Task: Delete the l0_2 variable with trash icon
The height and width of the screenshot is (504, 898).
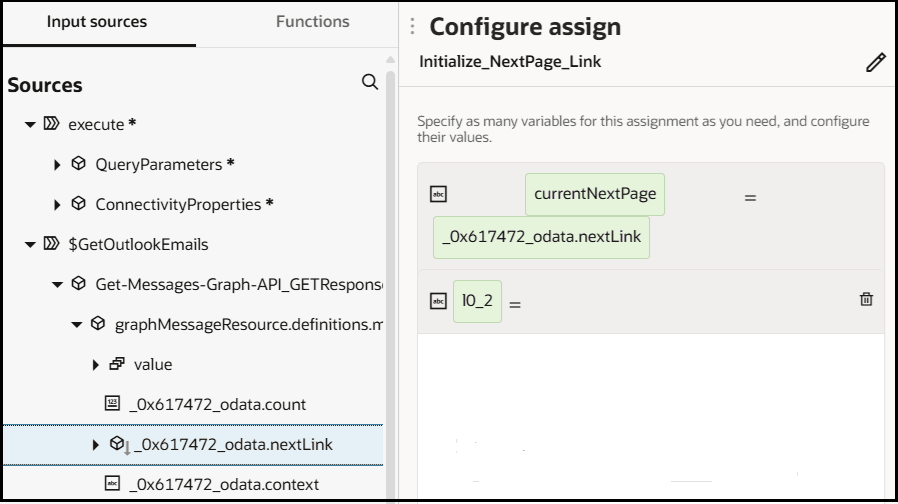Action: tap(866, 299)
